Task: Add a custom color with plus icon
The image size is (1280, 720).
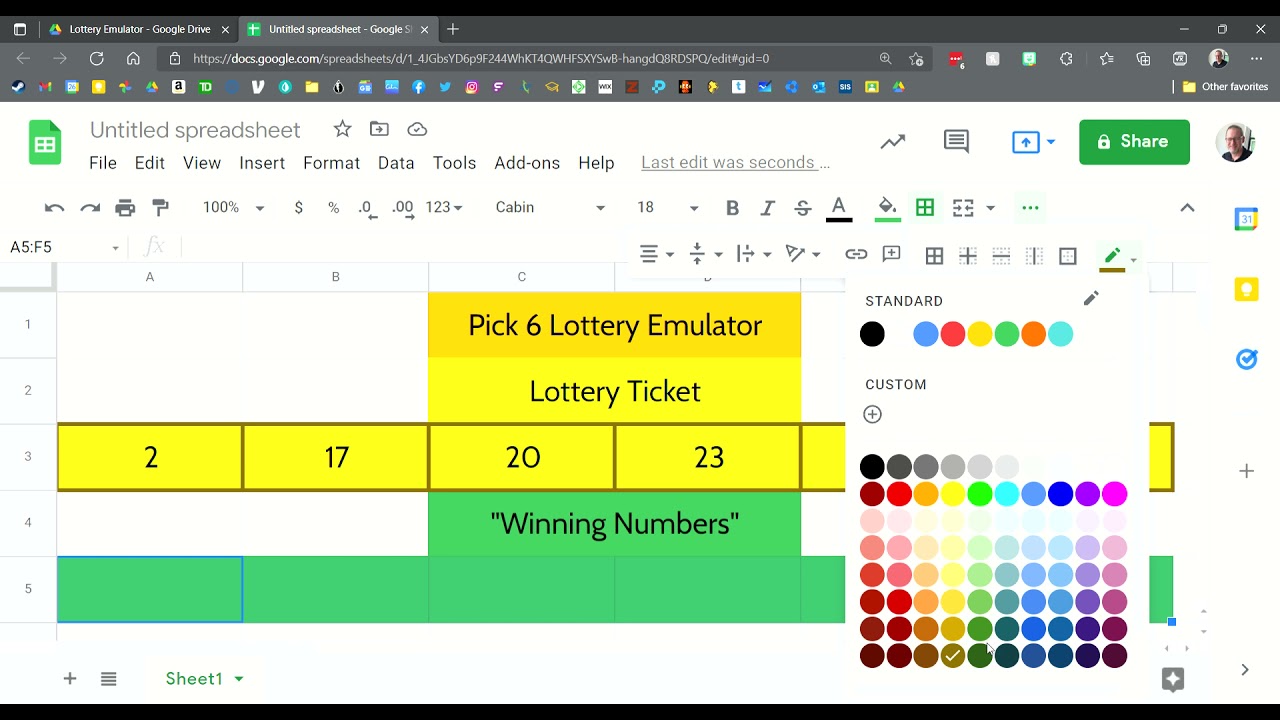Action: coord(872,414)
